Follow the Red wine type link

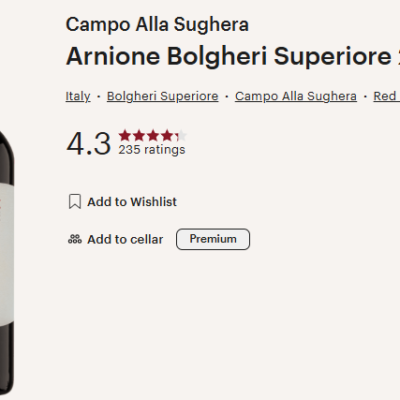386,96
